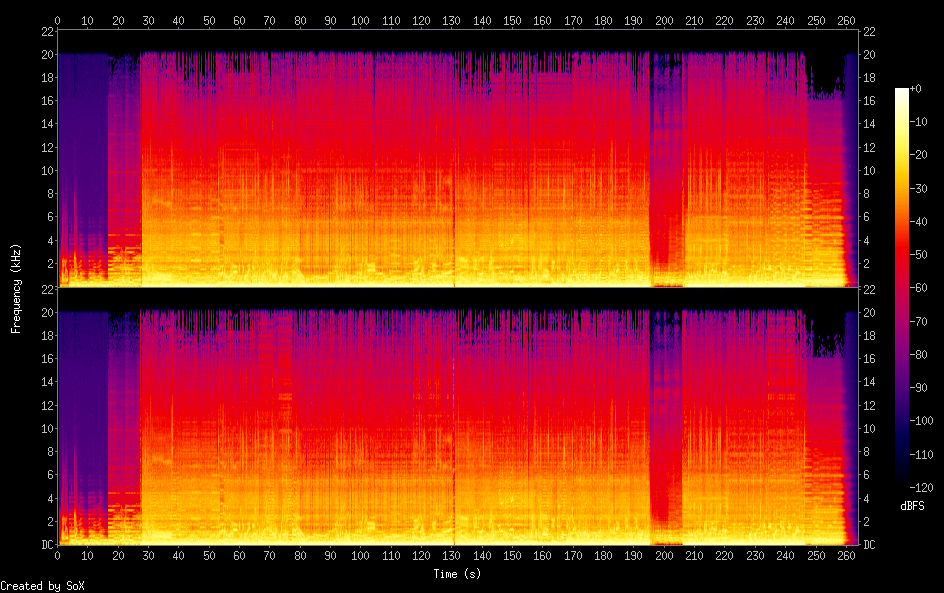Image resolution: width=944 pixels, height=593 pixels.
Task: Click the white top end of the color bar
Action: (x=902, y=92)
